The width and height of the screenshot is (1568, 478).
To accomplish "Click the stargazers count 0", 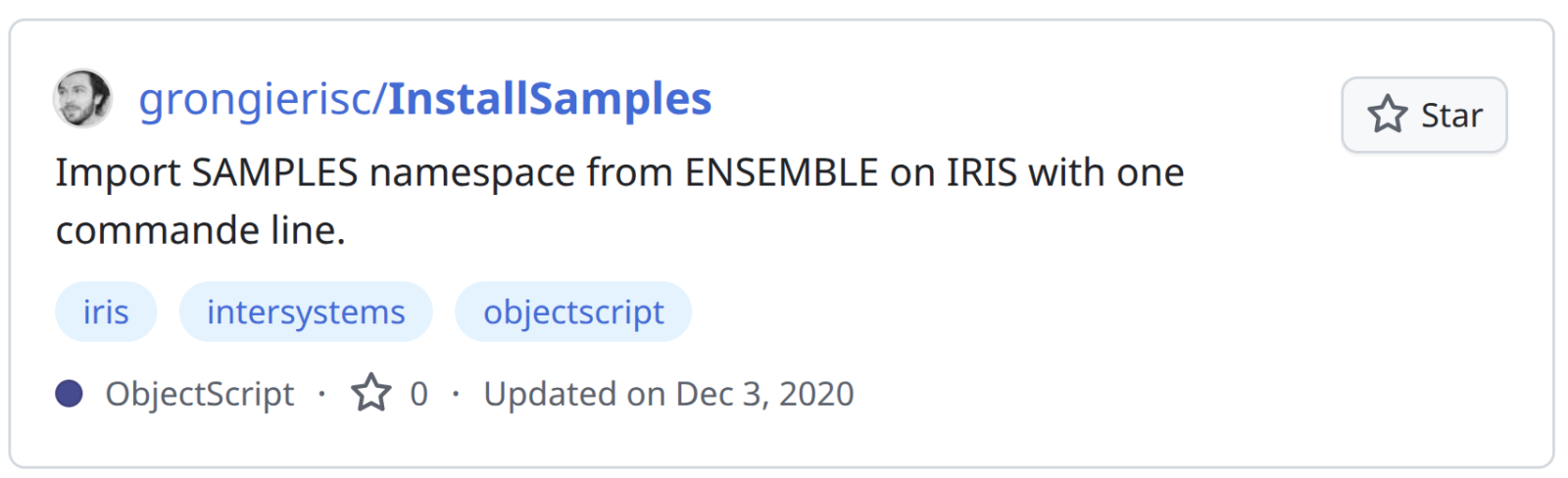I will tap(418, 394).
